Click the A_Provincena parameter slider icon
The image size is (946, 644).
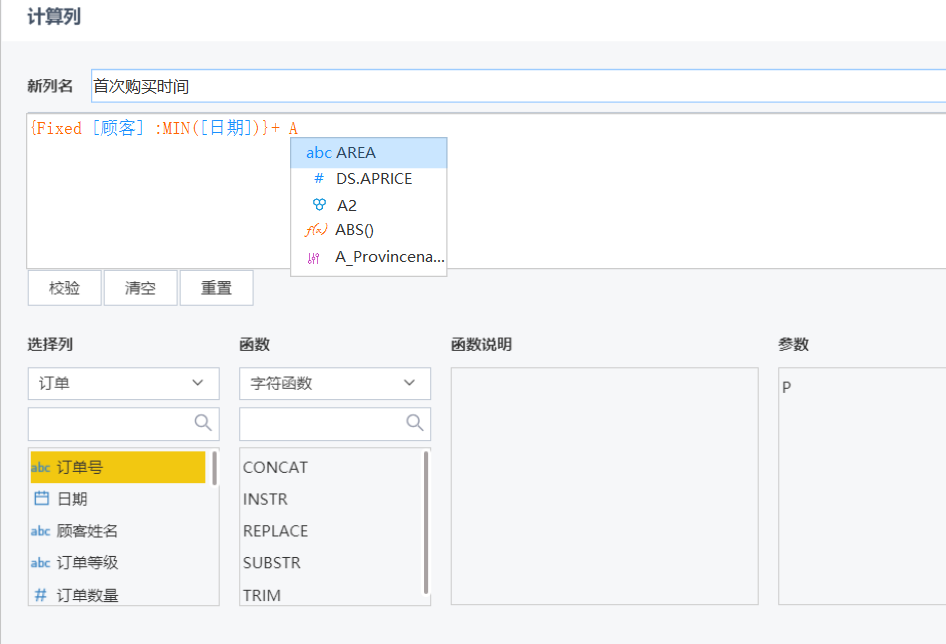[313, 258]
